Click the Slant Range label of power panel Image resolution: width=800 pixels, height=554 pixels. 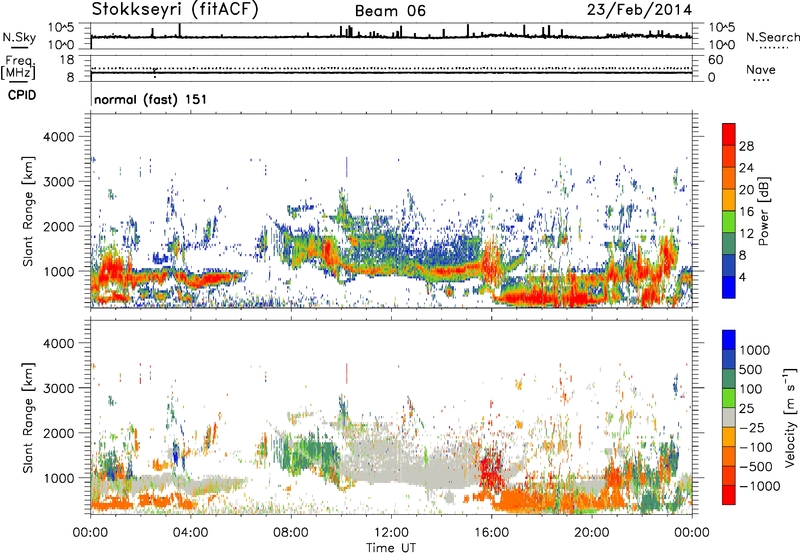[28, 211]
